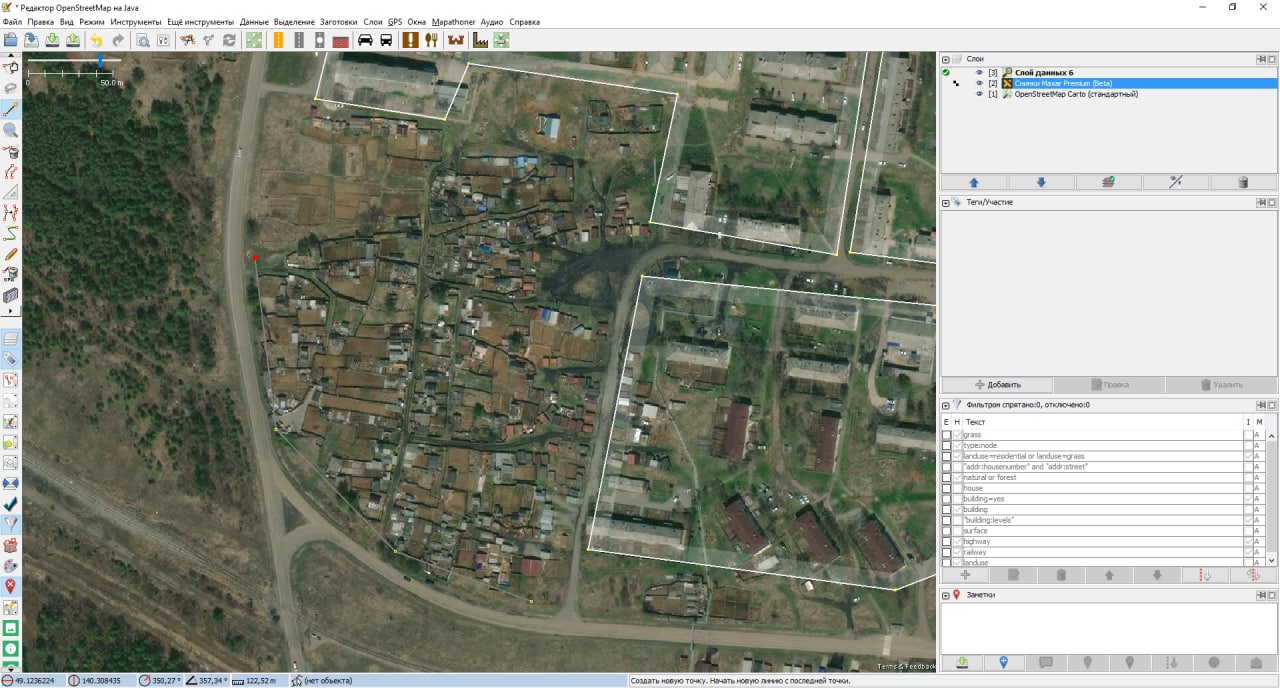Open the Search objects magnifier icon
The width and height of the screenshot is (1280, 688).
point(142,40)
